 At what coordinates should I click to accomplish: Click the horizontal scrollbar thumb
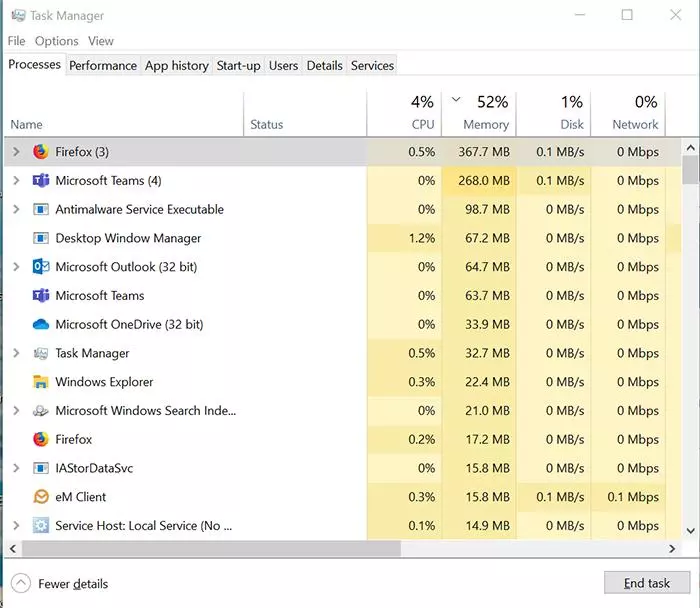coord(212,549)
